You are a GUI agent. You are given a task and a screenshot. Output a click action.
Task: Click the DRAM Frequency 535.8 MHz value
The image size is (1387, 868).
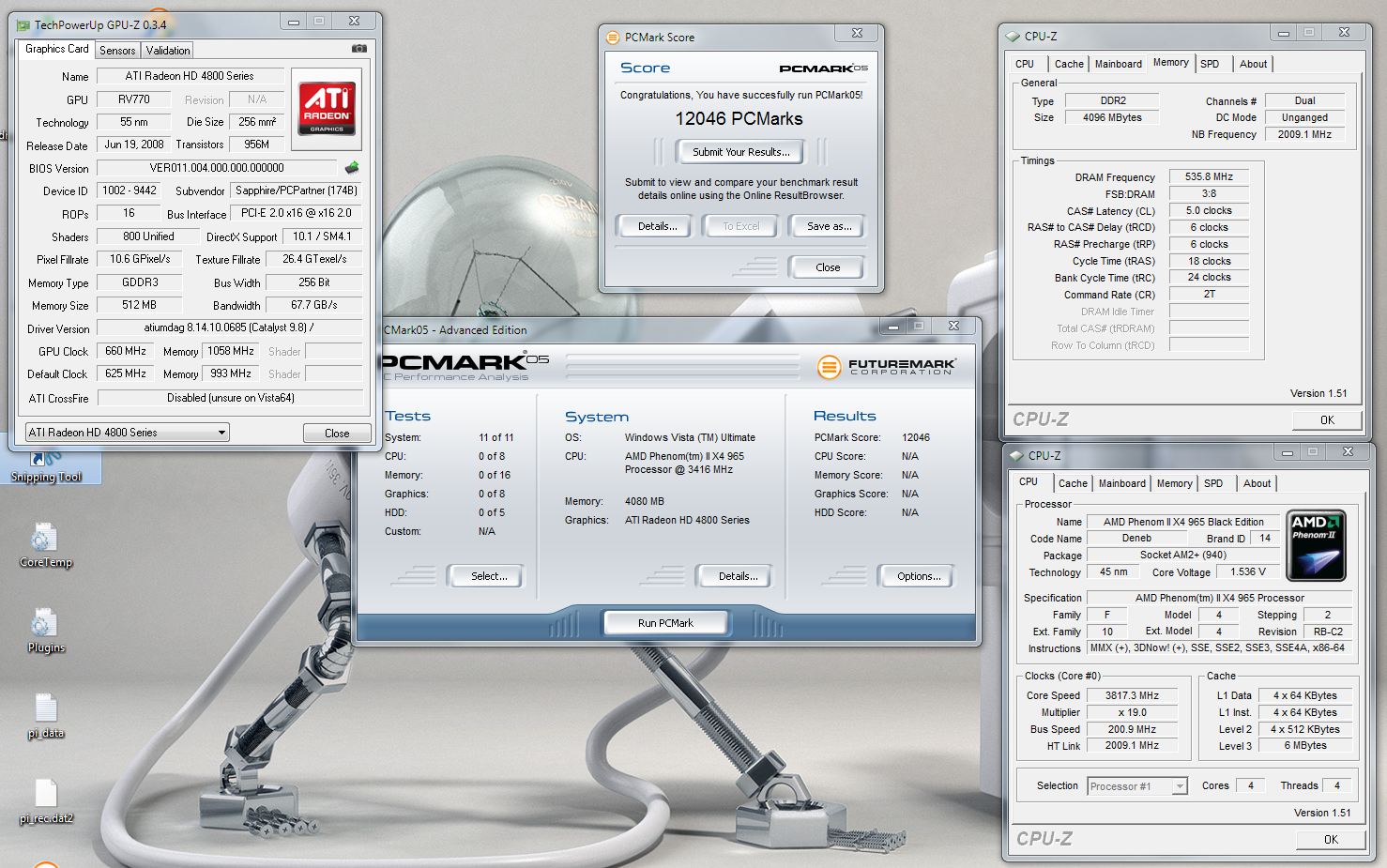point(1209,176)
